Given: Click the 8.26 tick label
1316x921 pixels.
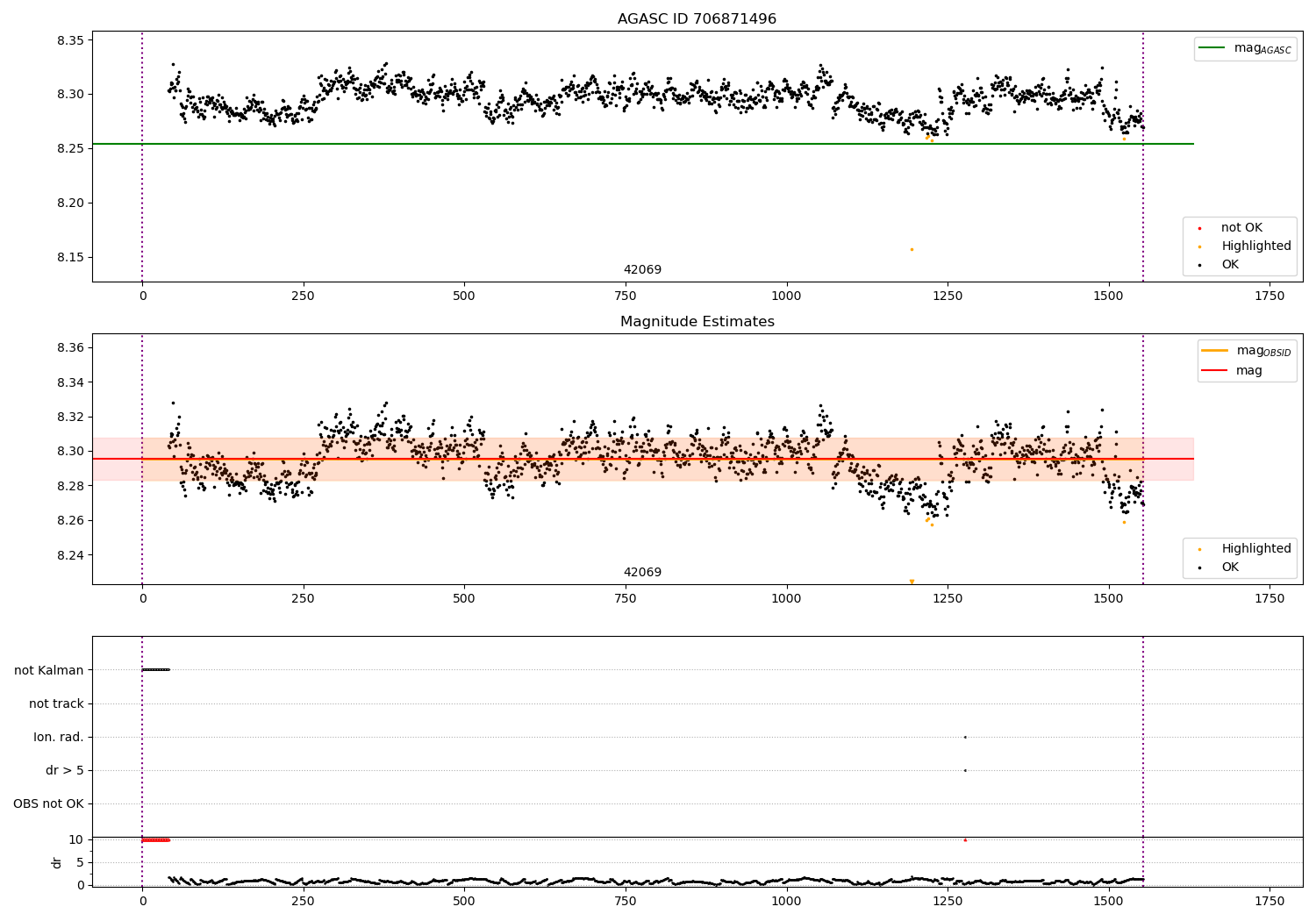Looking at the screenshot, I should (x=70, y=521).
